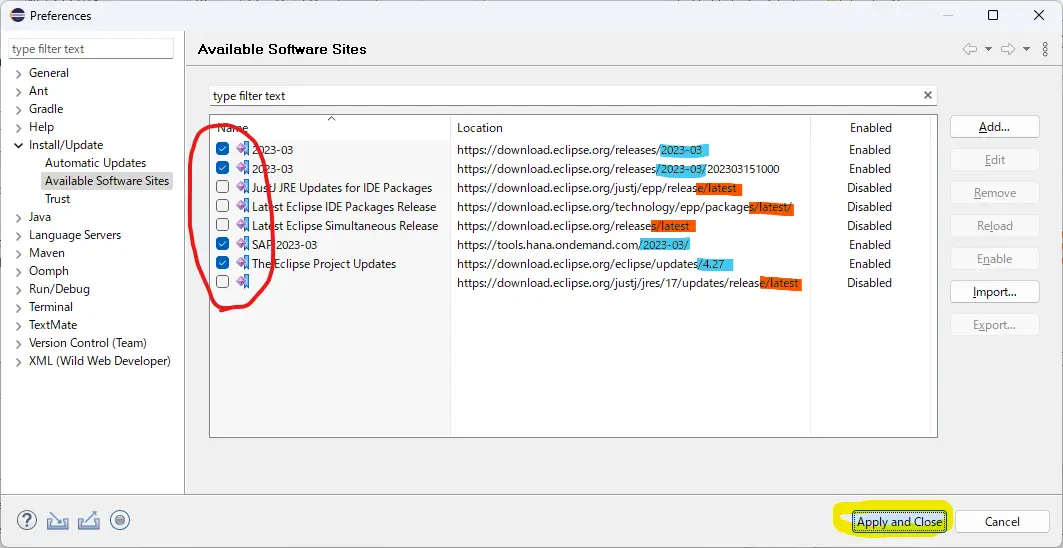Expand the General tree node
The width and height of the screenshot is (1063, 548).
[18, 73]
